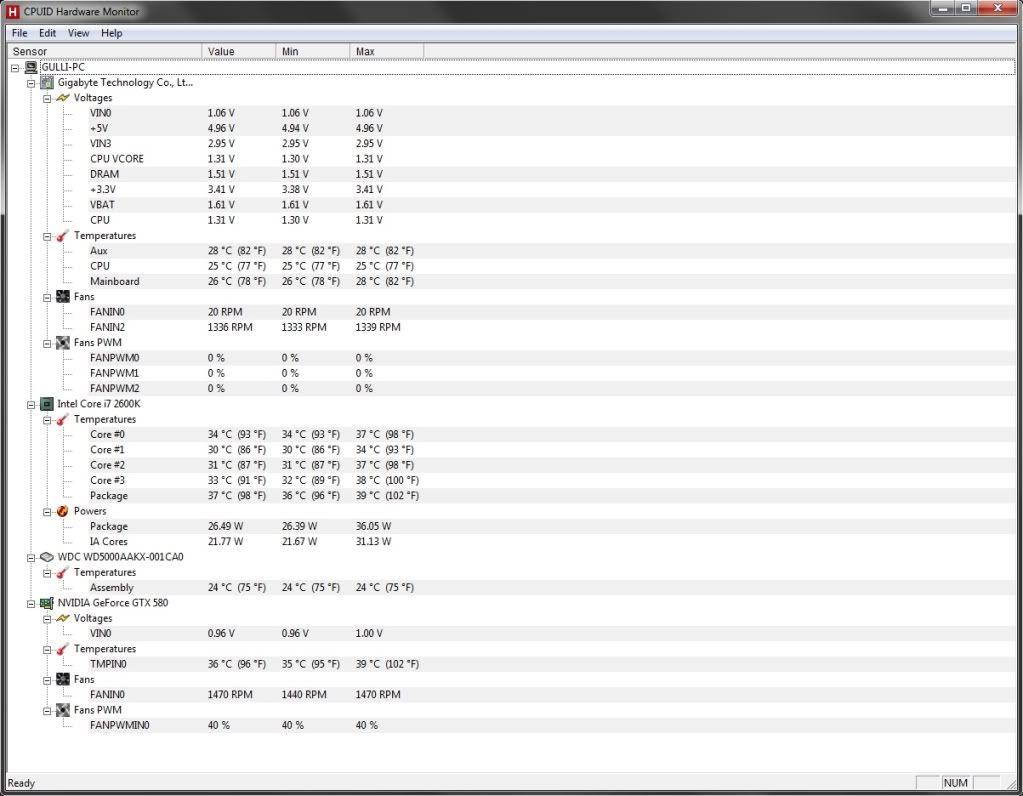The height and width of the screenshot is (796, 1023).
Task: Click the Min column header
Action: [x=313, y=51]
